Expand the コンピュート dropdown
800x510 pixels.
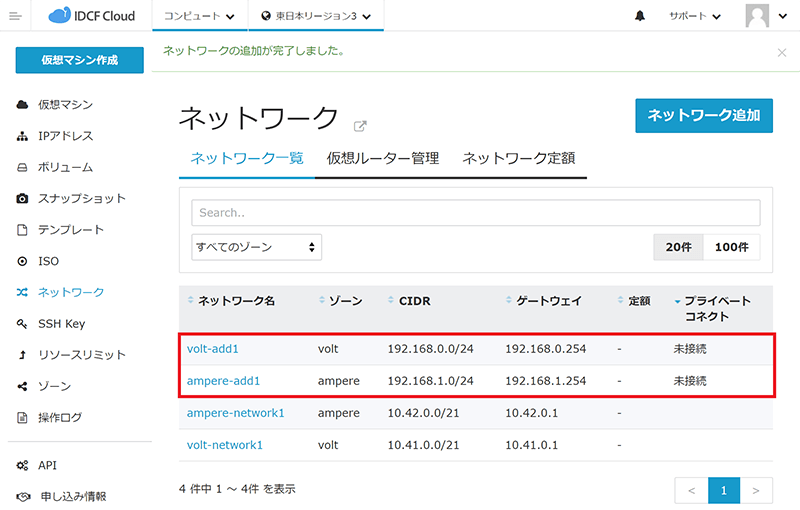coord(199,16)
